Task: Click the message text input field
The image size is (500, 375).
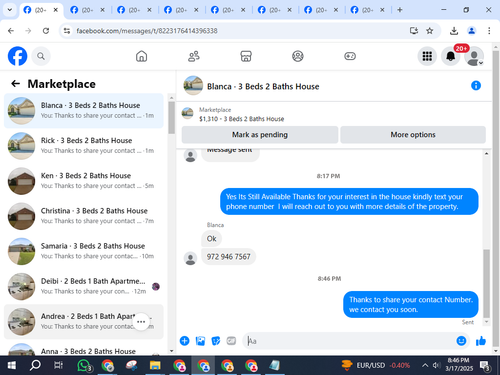Action: click(350, 341)
